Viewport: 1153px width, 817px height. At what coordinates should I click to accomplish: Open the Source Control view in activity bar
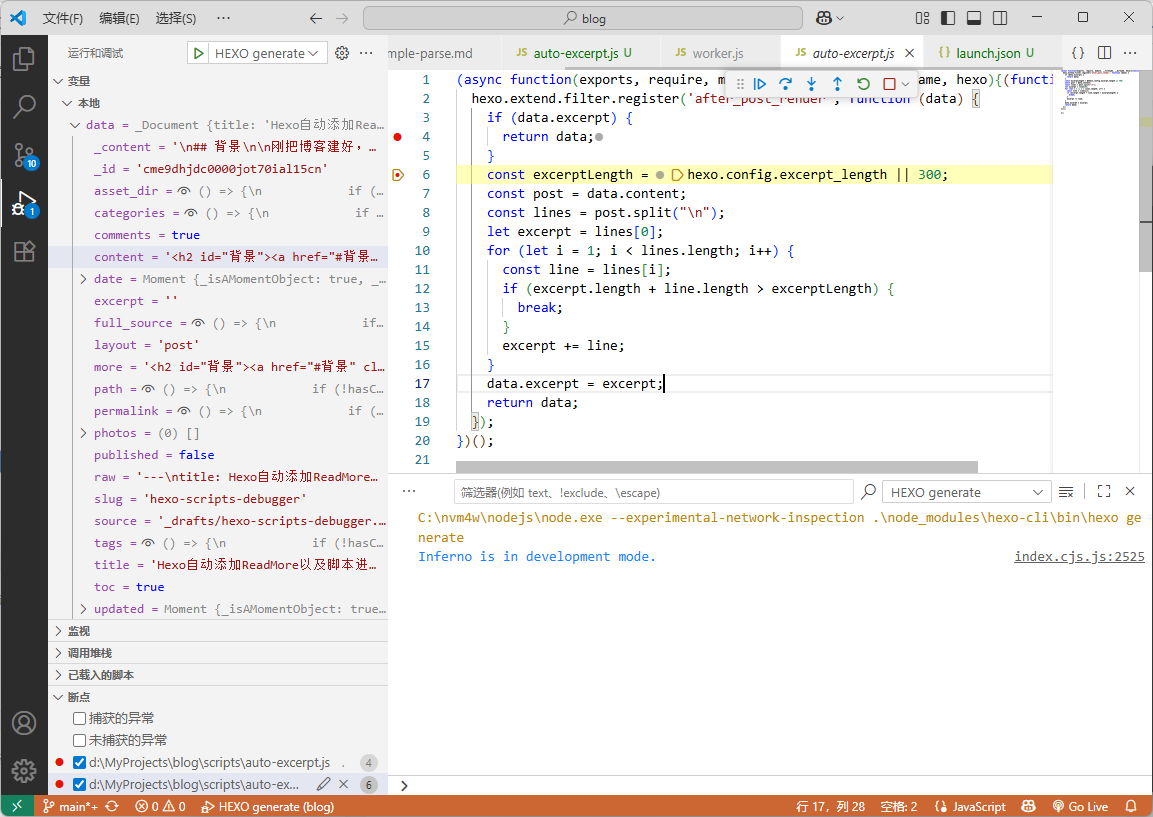pos(24,155)
